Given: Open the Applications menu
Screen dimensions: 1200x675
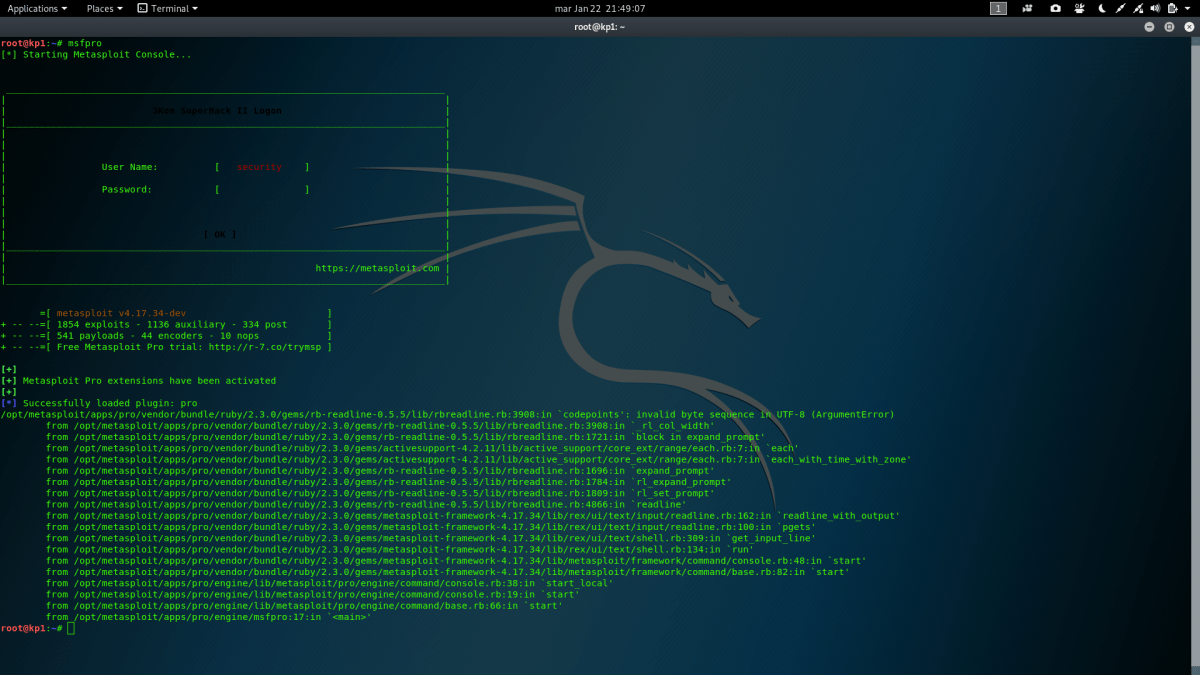Looking at the screenshot, I should 37,8.
